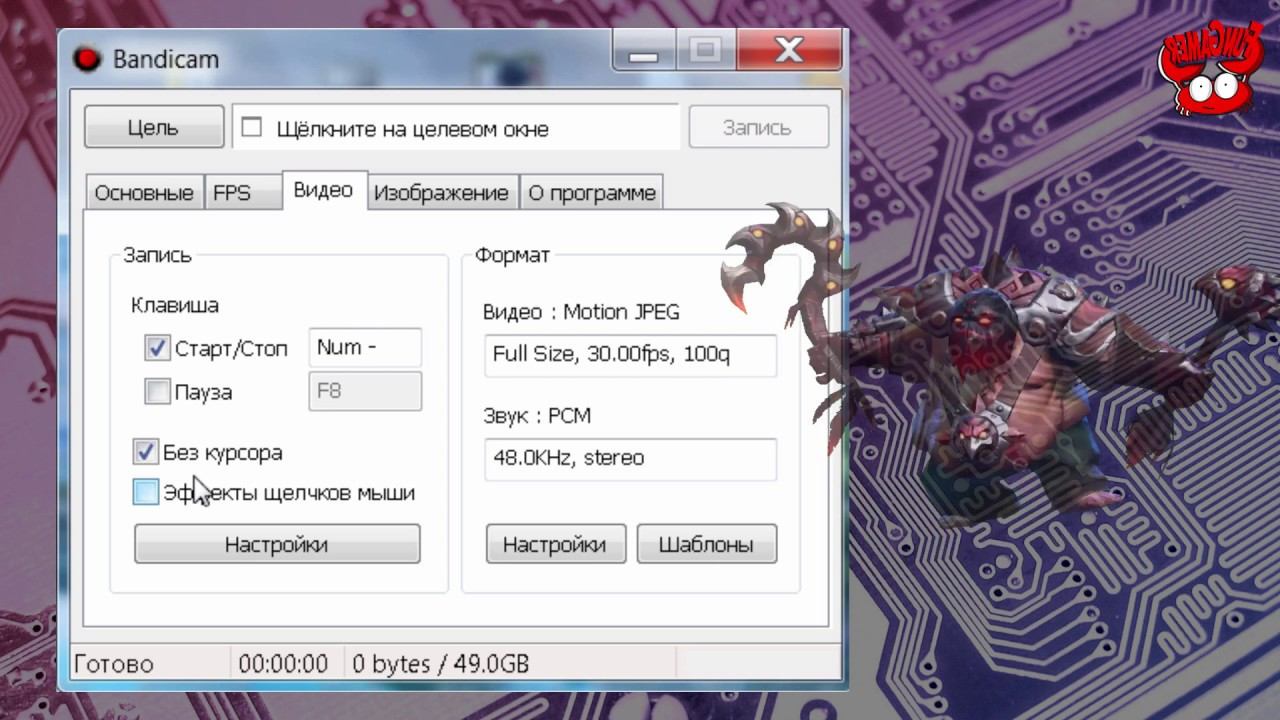Image resolution: width=1280 pixels, height=720 pixels.
Task: Click the F8 pause hotkey field
Action: tap(365, 391)
